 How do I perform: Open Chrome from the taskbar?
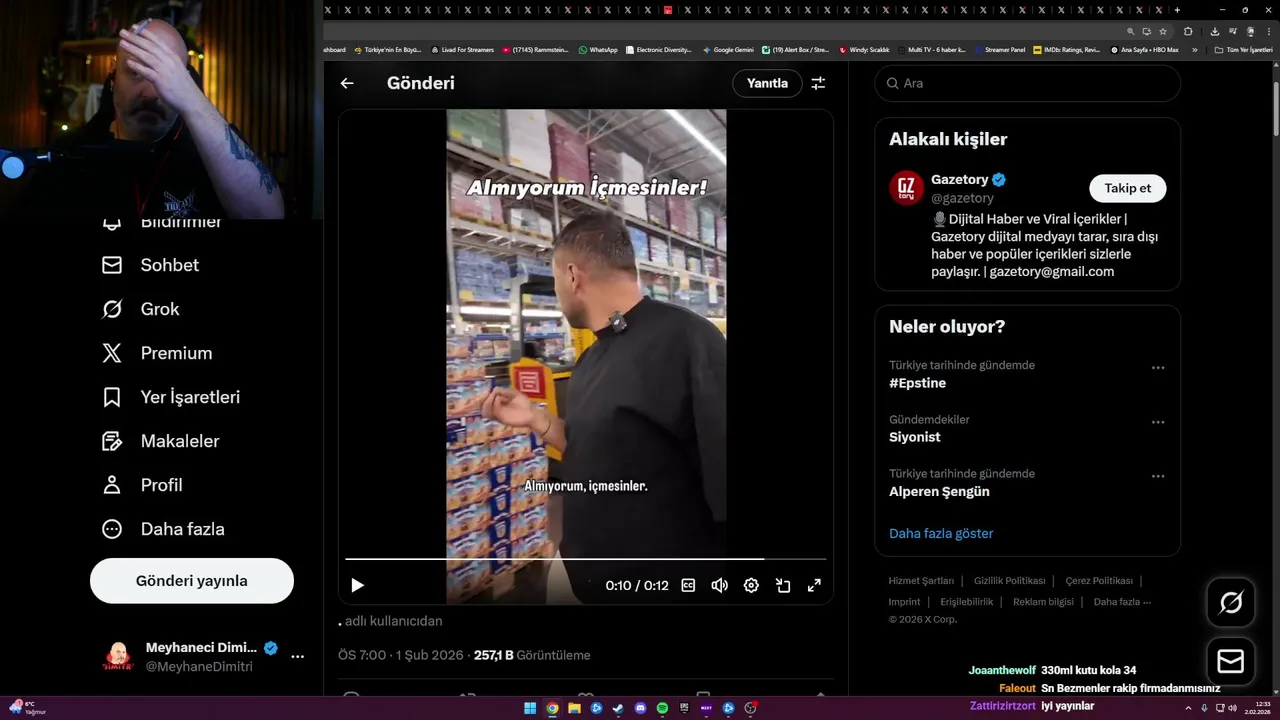(x=552, y=709)
